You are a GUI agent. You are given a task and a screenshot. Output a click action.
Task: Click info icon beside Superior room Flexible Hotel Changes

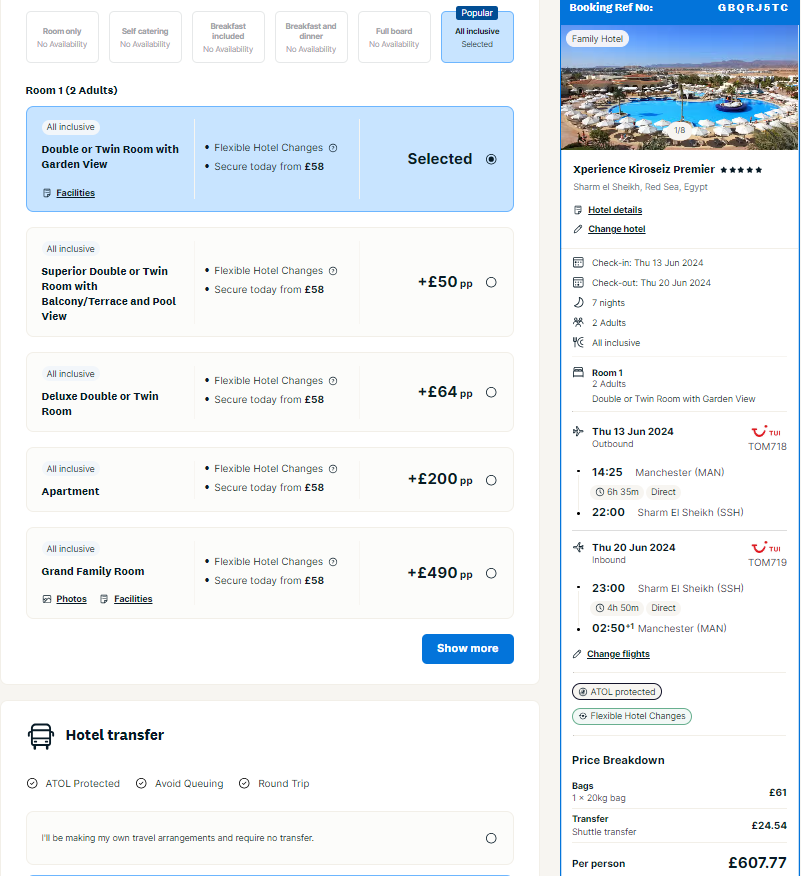pos(333,271)
